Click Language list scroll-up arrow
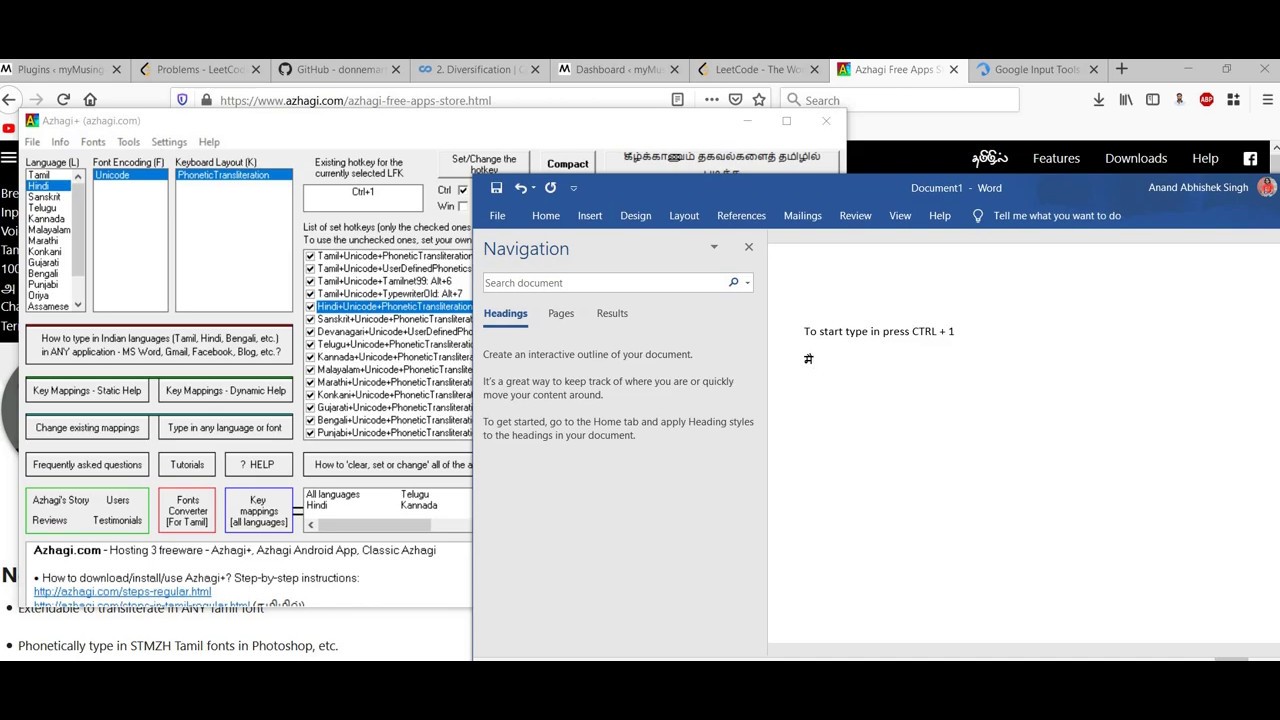This screenshot has width=1280, height=720. coord(78,176)
